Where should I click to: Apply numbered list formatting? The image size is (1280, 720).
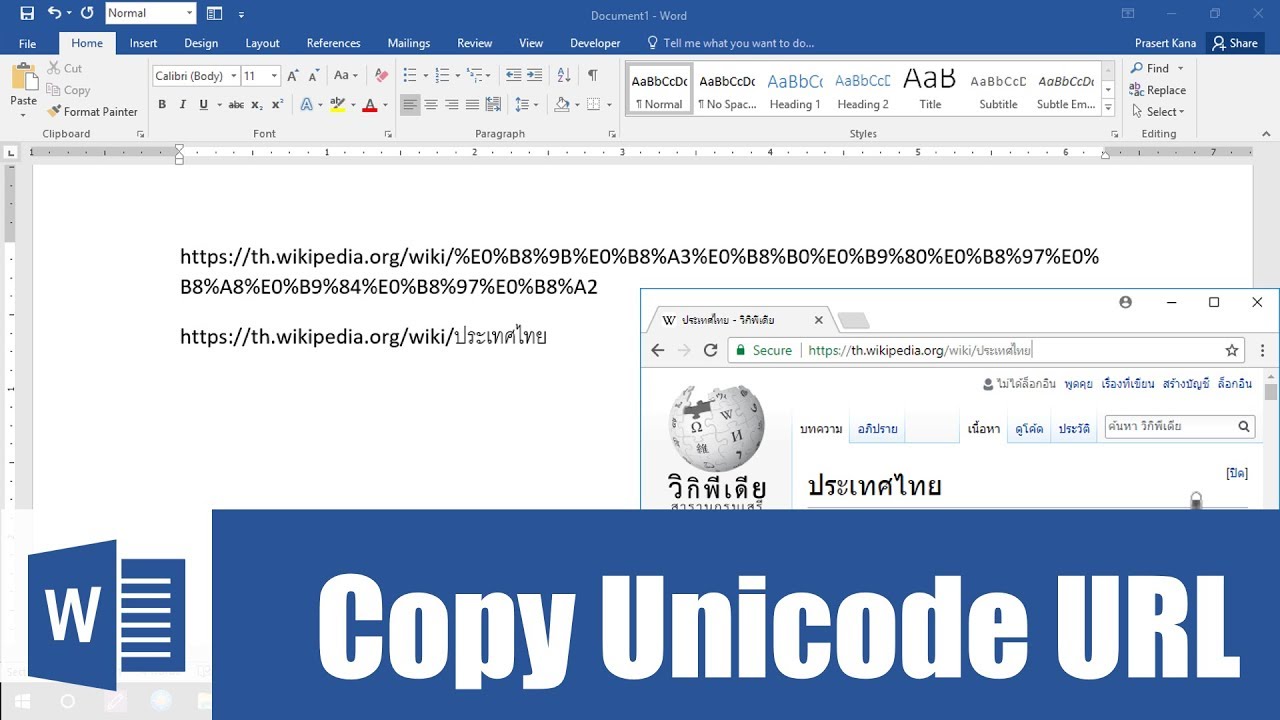point(443,75)
